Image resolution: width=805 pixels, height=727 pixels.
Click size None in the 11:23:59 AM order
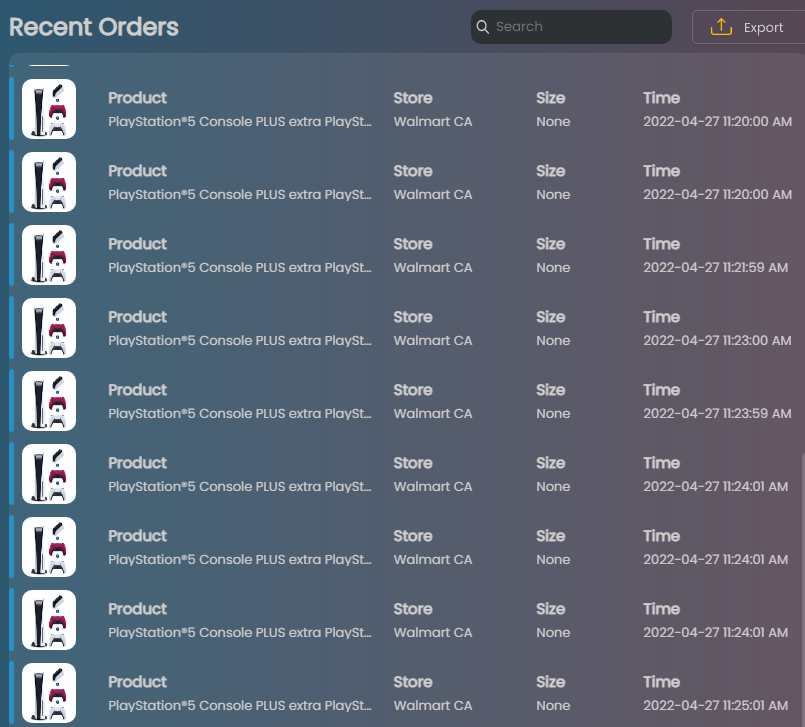553,413
